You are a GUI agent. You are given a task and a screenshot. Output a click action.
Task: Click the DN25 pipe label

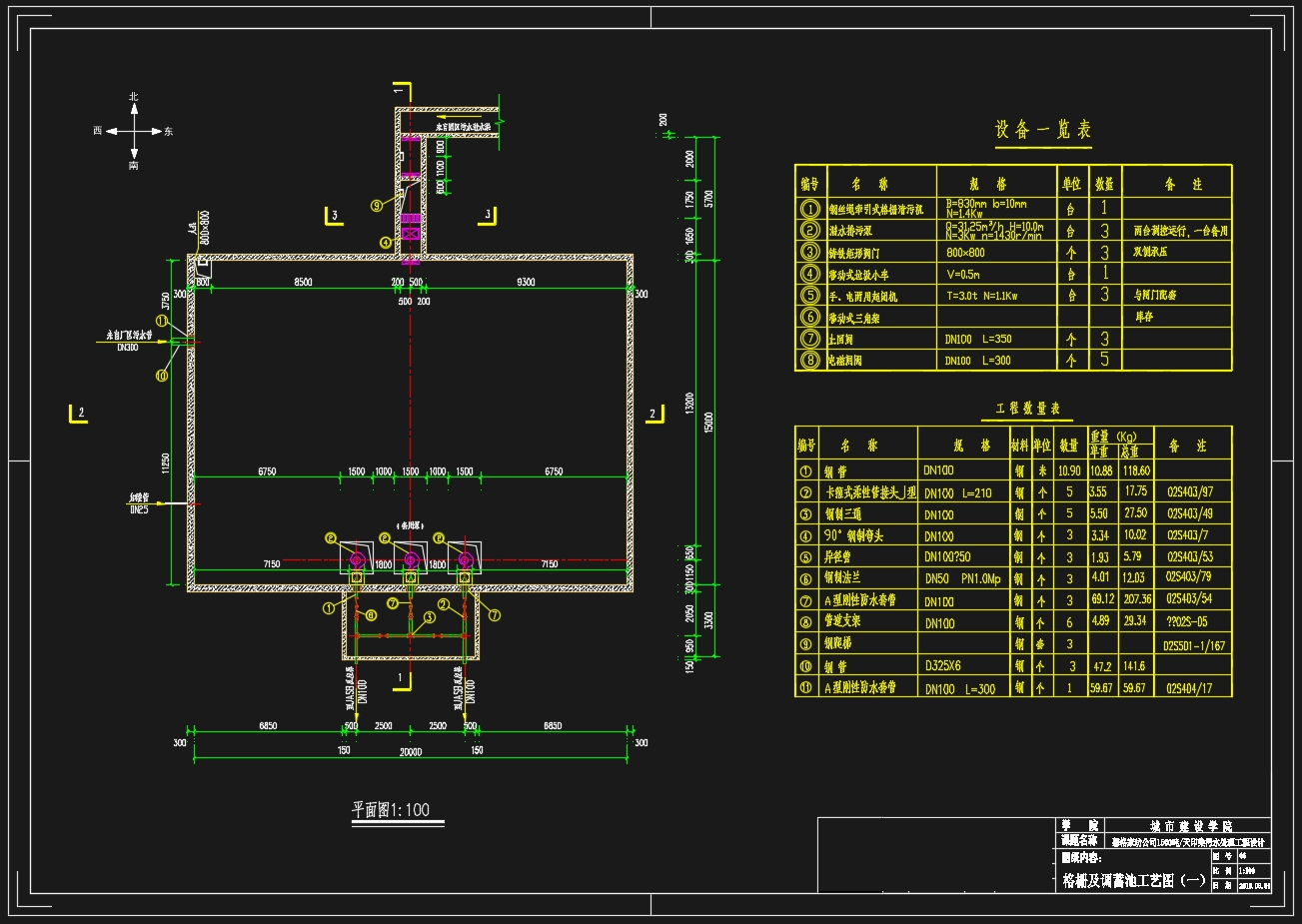click(138, 510)
